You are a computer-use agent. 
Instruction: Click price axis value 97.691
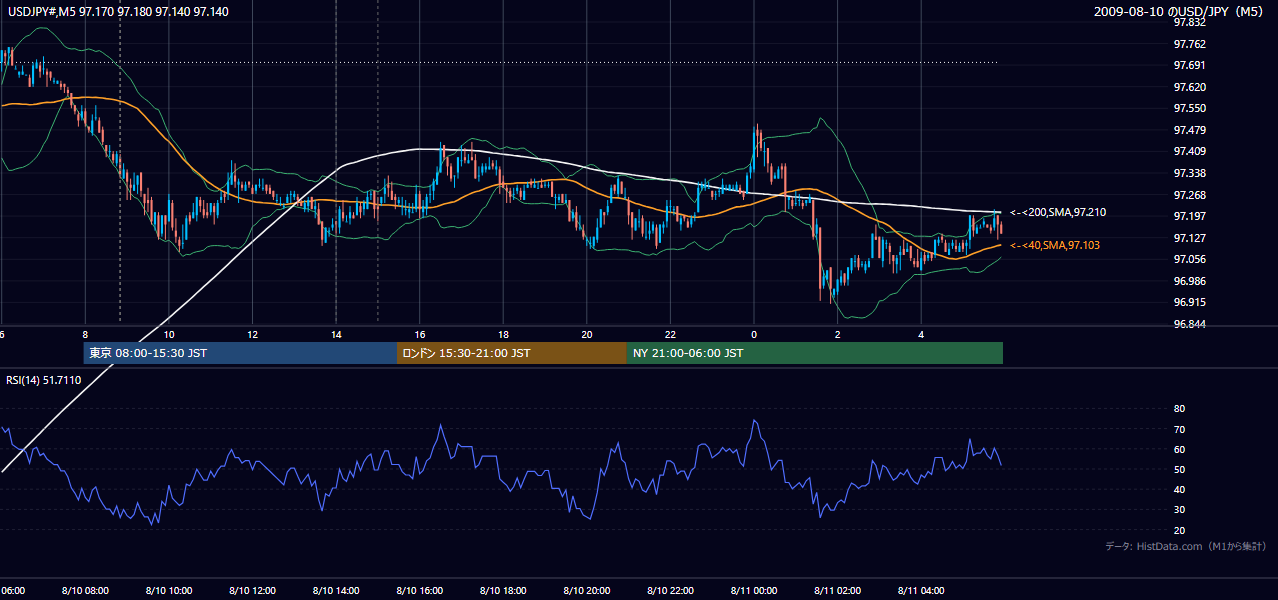click(x=1190, y=65)
